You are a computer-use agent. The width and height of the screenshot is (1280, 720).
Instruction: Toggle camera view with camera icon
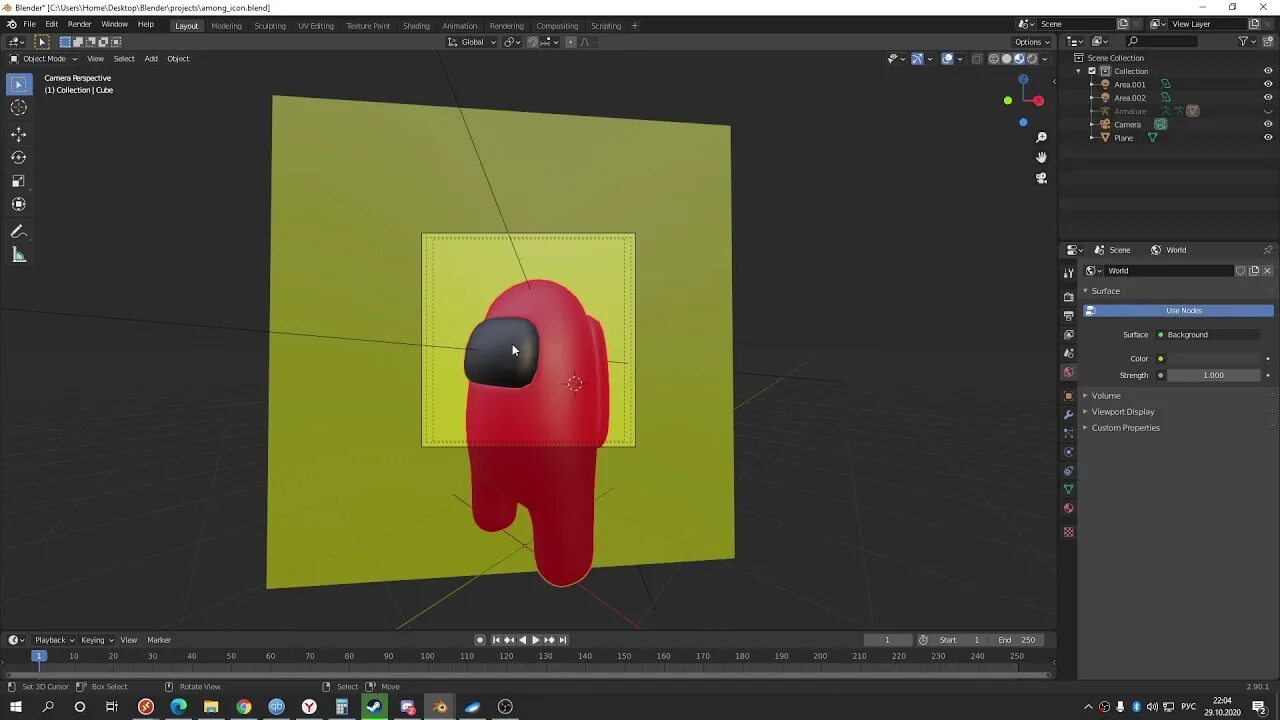pyautogui.click(x=1041, y=178)
